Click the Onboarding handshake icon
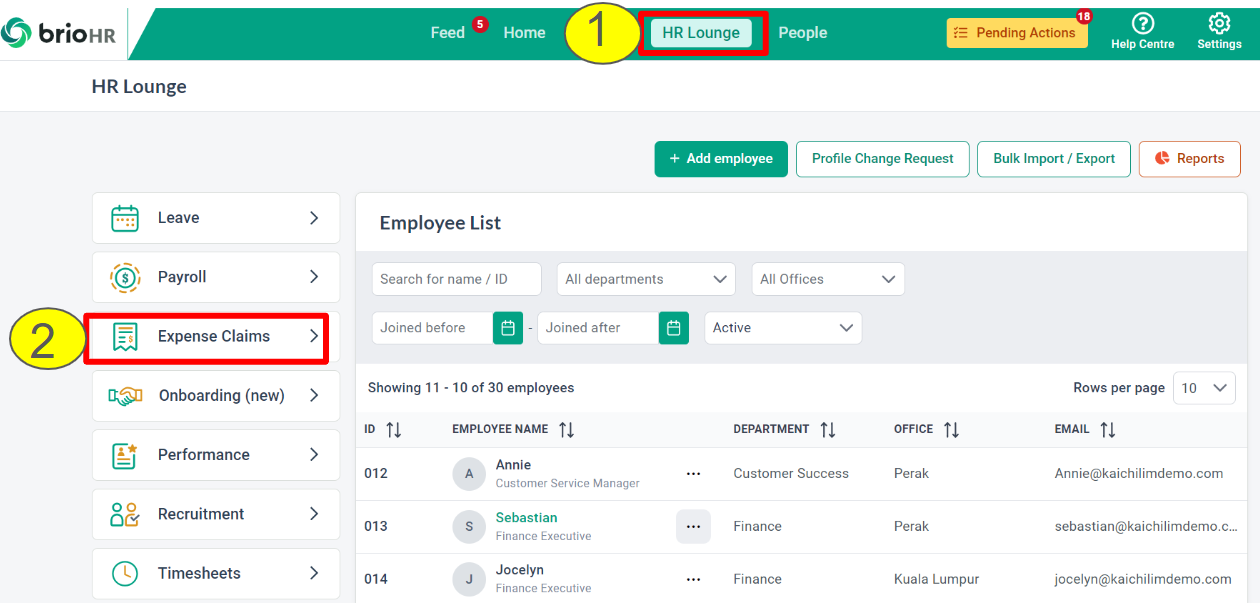This screenshot has width=1260, height=616. click(x=125, y=396)
